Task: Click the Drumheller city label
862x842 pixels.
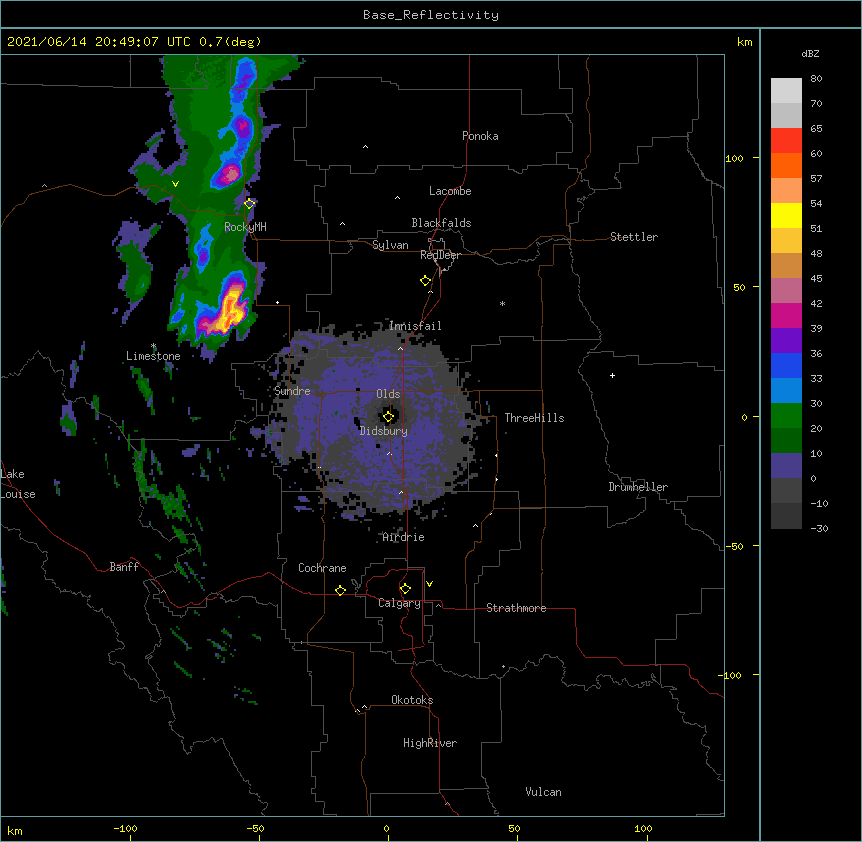Action: coord(638,487)
